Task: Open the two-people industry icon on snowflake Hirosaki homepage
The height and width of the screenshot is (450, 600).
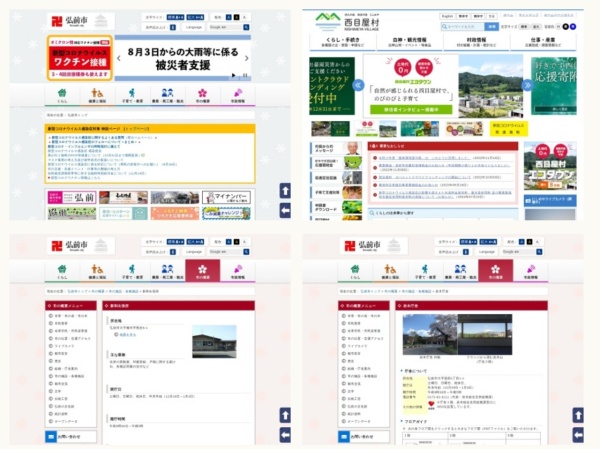Action: [167, 95]
